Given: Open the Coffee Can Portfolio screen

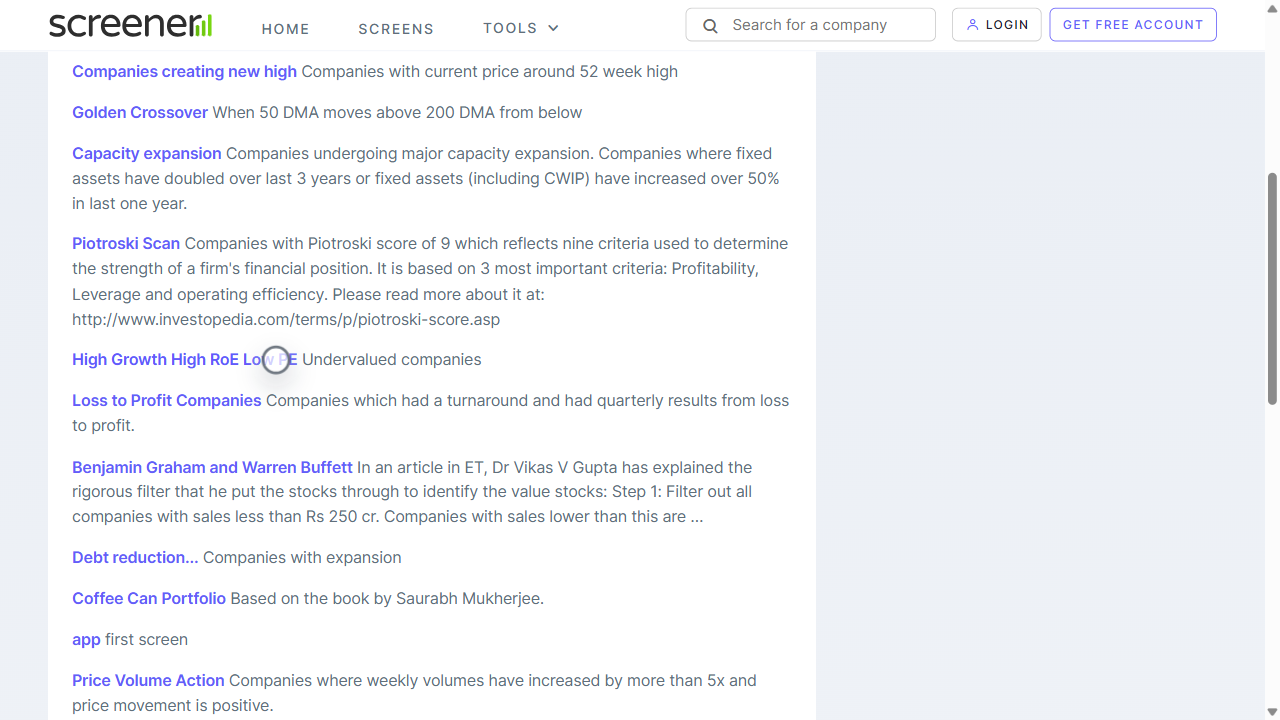Looking at the screenshot, I should tap(149, 598).
